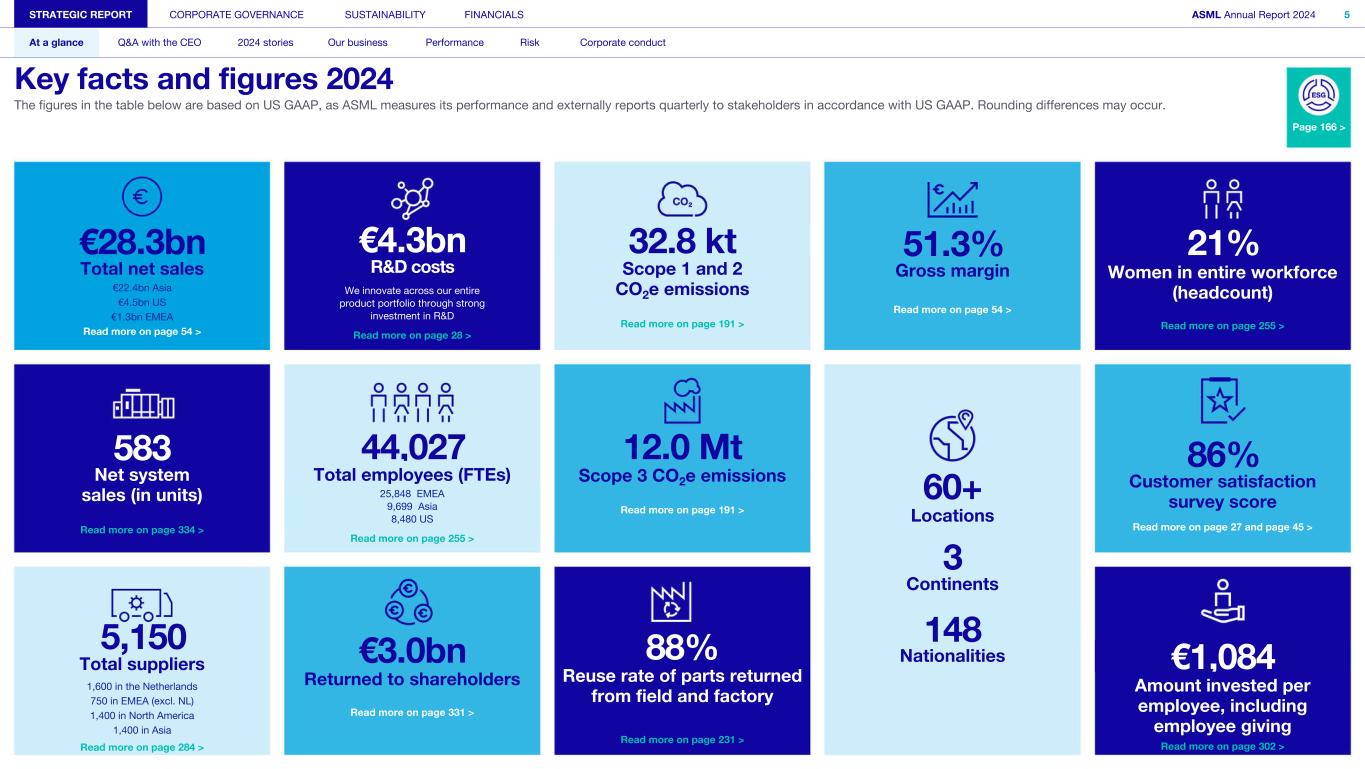Follow the Page 166 link
Screen dimensions: 1365x769
point(1318,130)
